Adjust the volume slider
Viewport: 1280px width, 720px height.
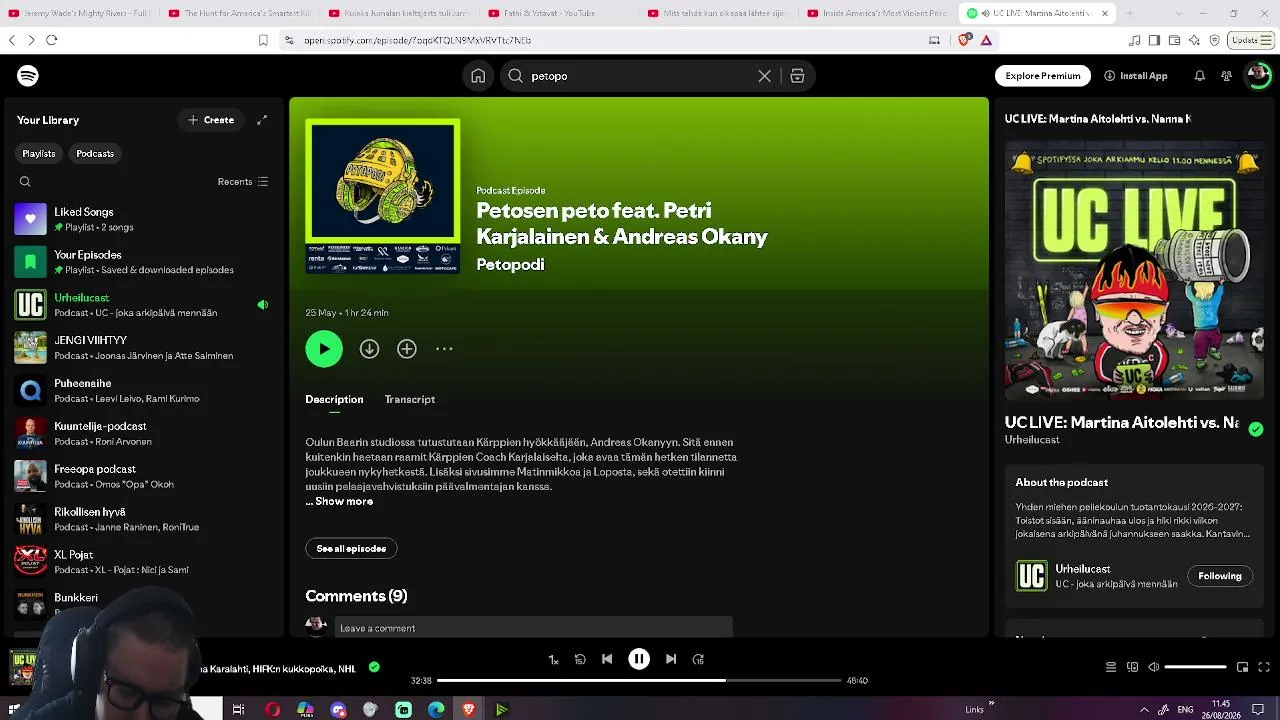click(1195, 667)
